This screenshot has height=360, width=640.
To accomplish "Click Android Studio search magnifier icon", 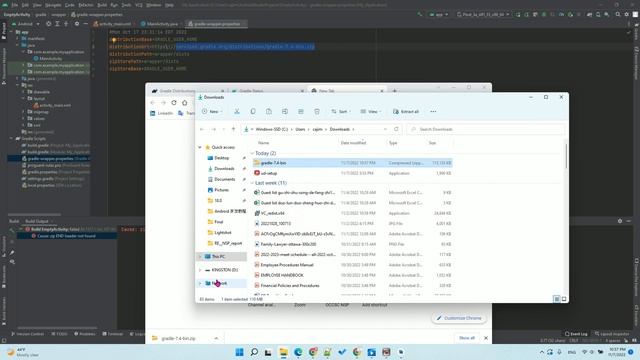I will [618, 14].
